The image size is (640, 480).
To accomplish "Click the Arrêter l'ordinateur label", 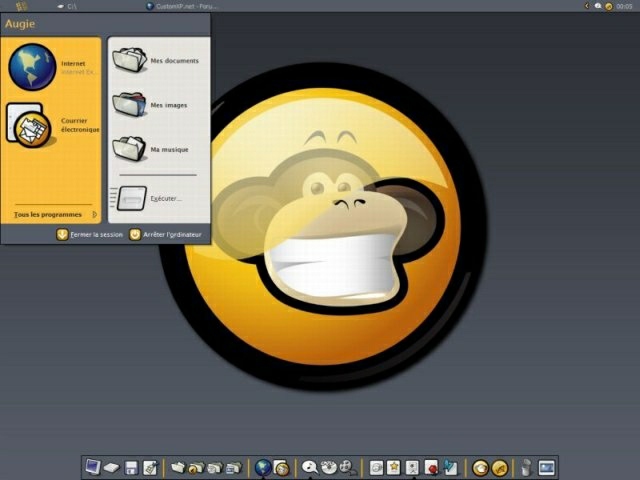I will pos(172,235).
